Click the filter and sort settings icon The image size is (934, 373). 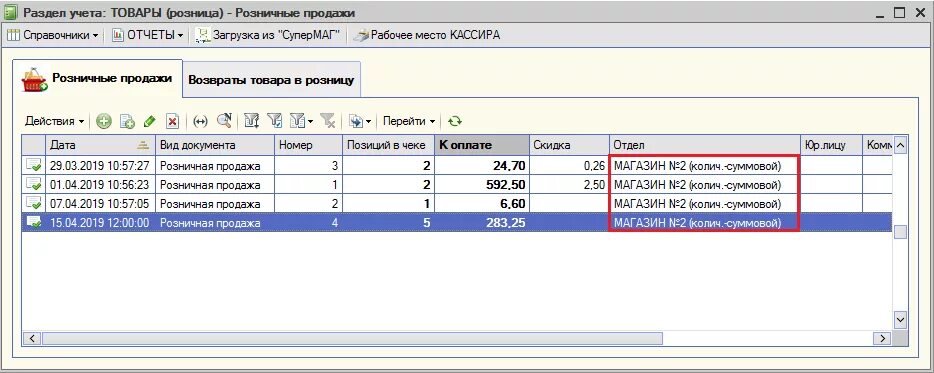pos(251,122)
